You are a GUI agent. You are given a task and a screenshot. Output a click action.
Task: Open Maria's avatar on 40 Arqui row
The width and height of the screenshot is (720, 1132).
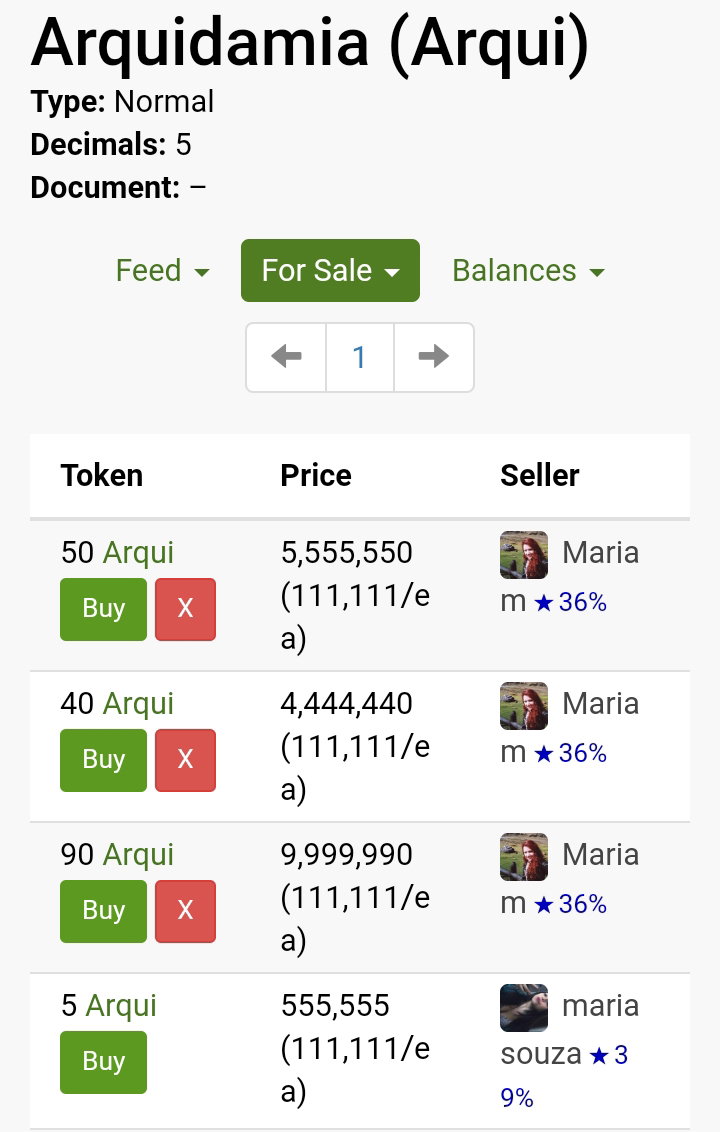click(524, 705)
